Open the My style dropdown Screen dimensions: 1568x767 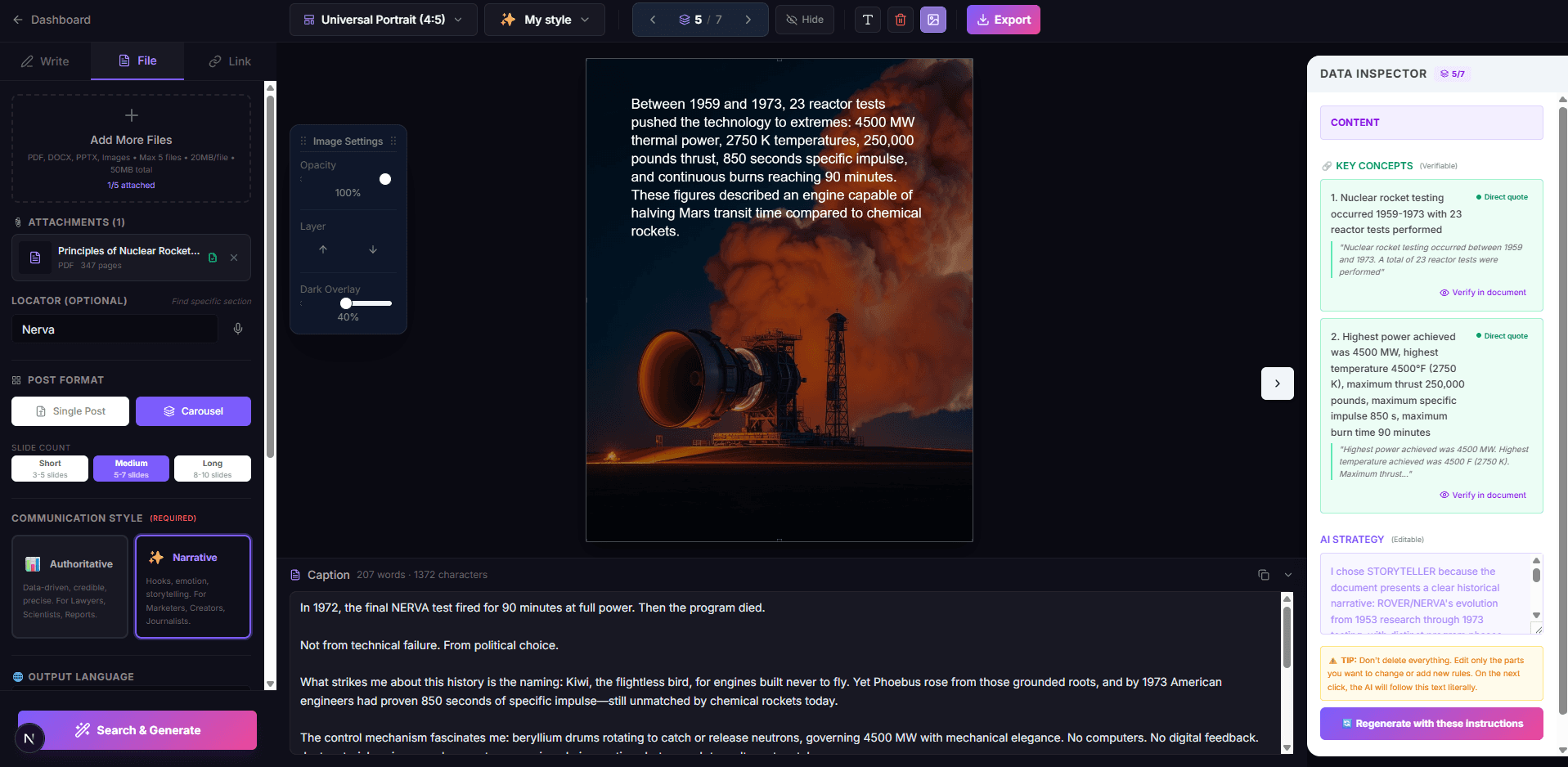click(x=544, y=19)
